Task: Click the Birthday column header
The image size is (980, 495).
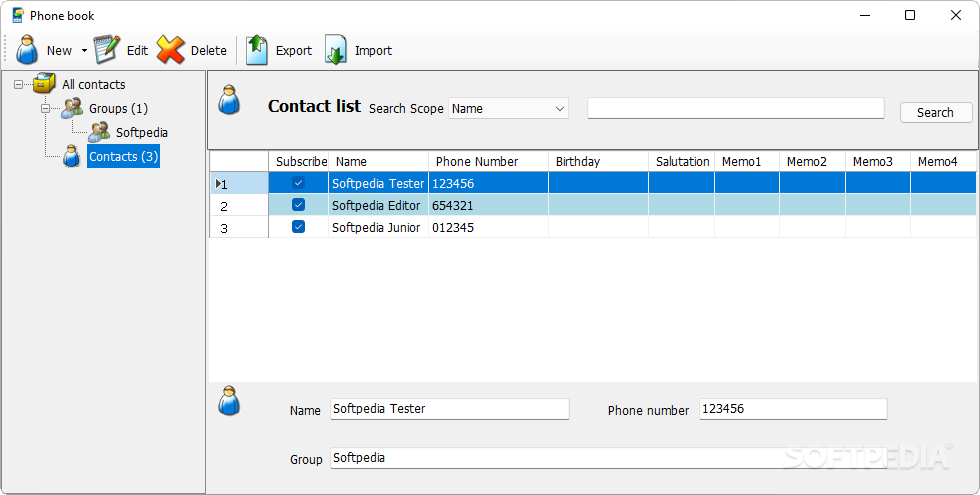Action: [599, 161]
